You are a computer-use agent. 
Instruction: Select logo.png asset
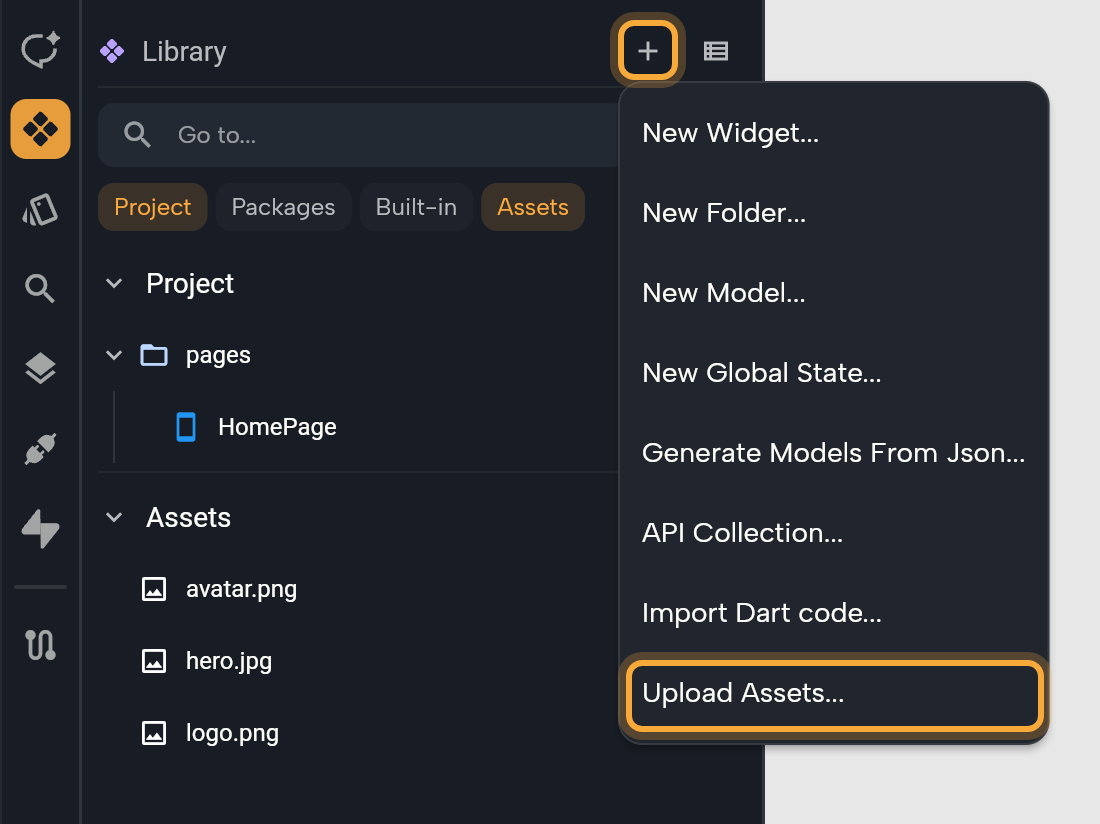point(232,733)
